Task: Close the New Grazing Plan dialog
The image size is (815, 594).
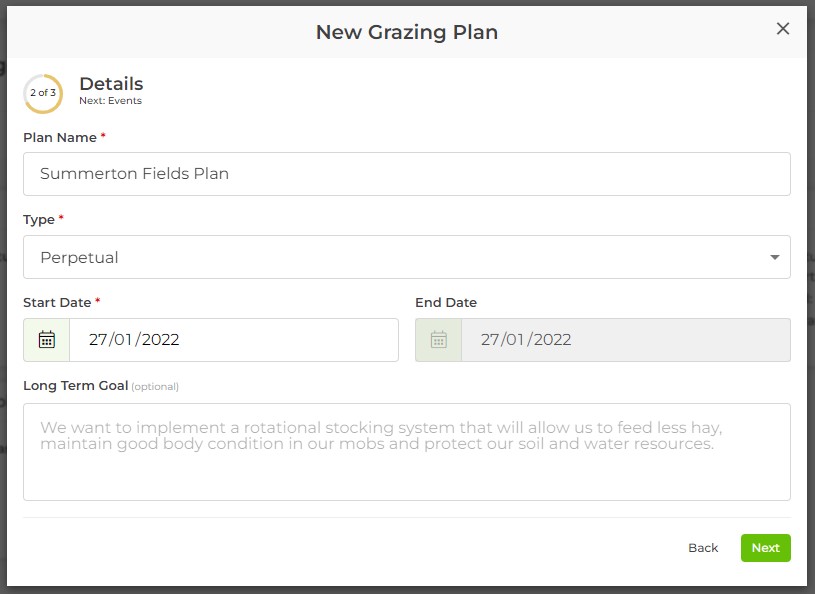Action: [x=783, y=29]
